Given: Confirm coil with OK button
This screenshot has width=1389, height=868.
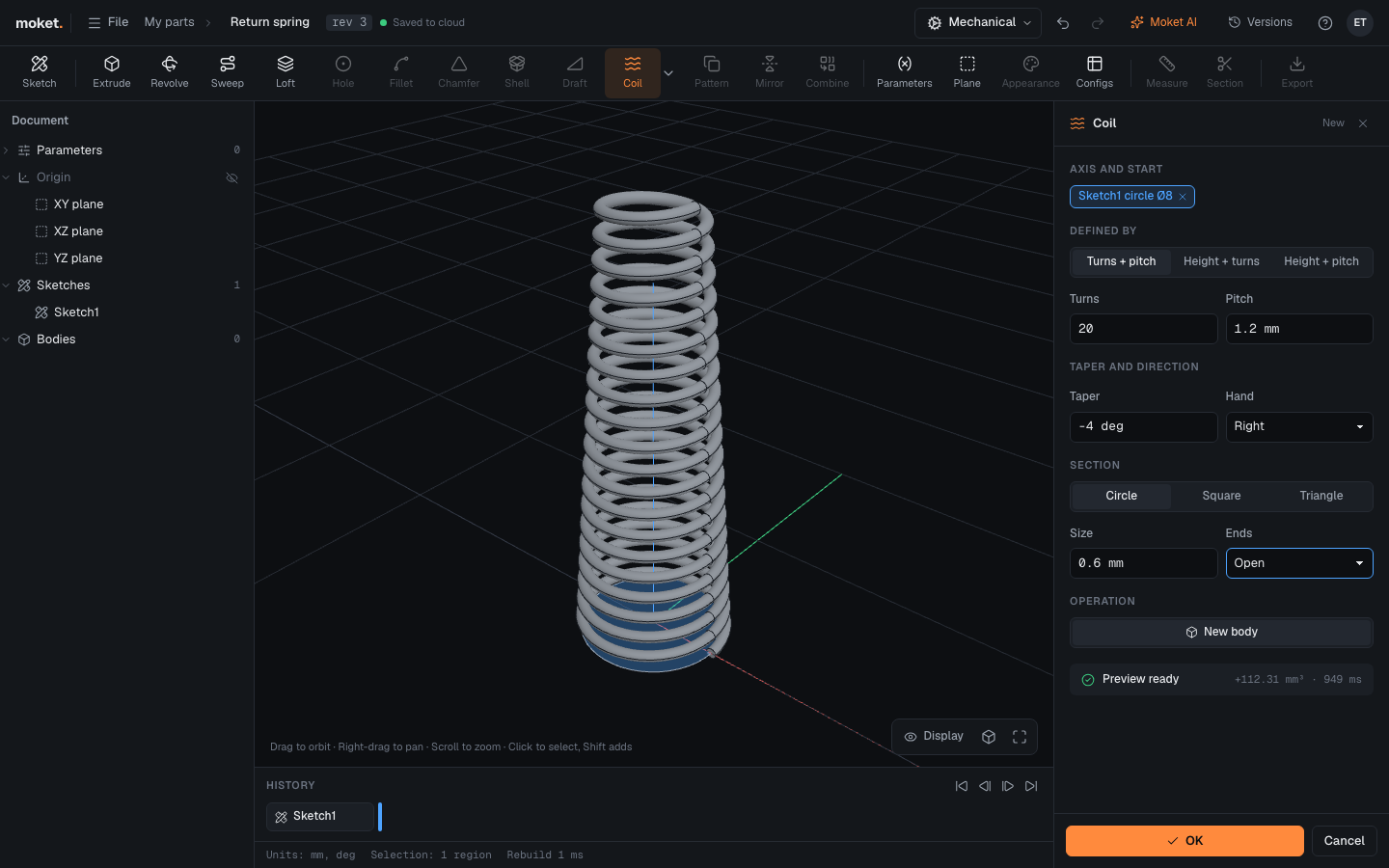Looking at the screenshot, I should tap(1185, 841).
